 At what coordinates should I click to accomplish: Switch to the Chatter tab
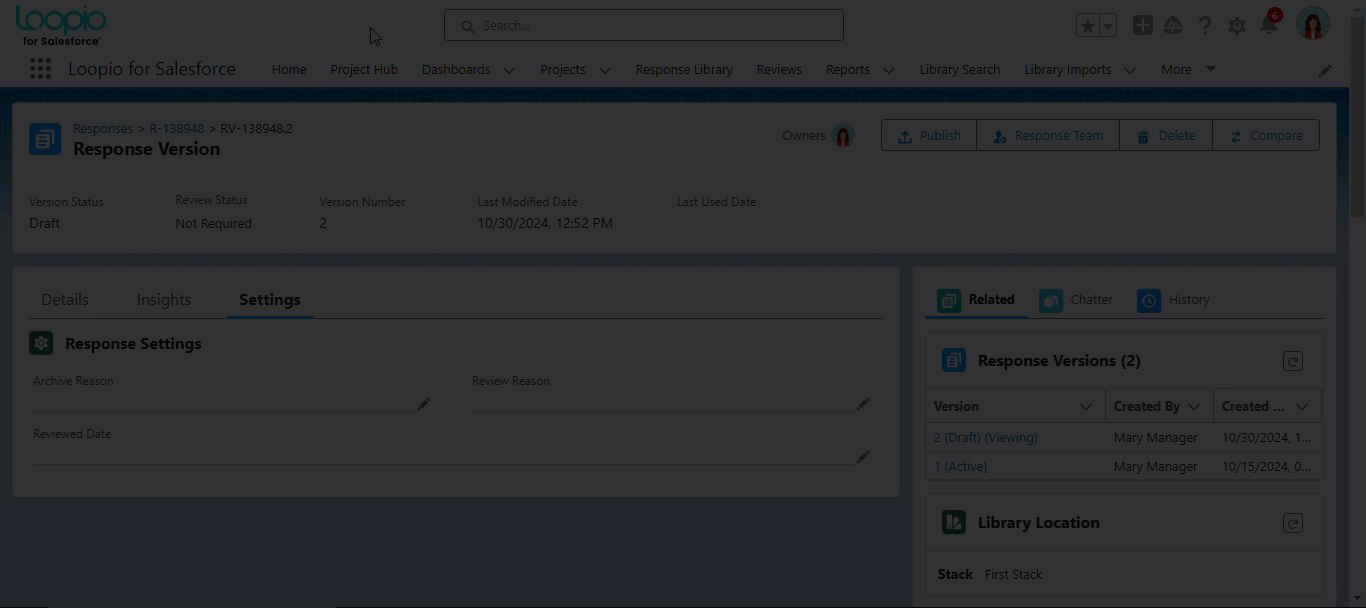coord(1076,300)
